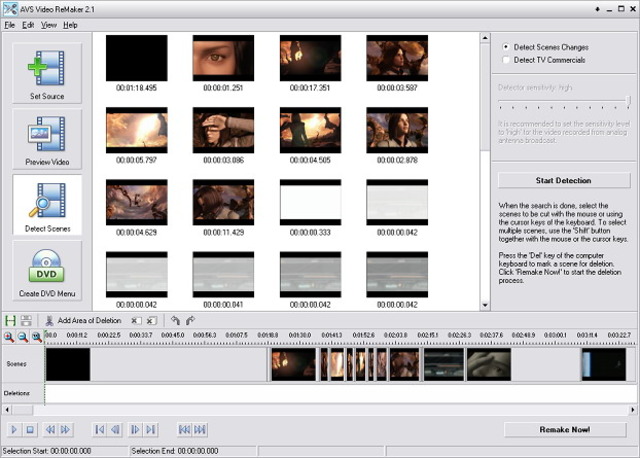
Task: Select scene thumbnail 00:00:02.878
Action: 397,130
